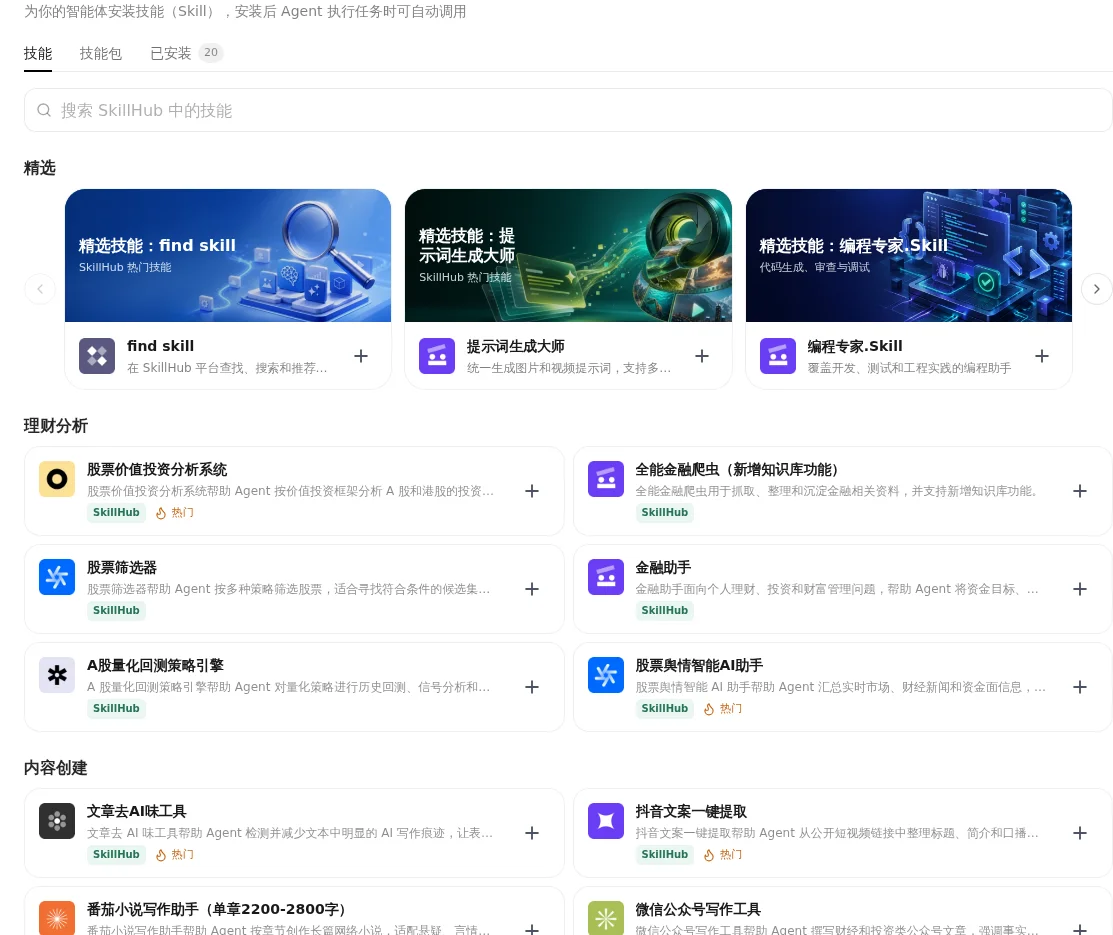Install 股票价值投资分析系统 via plus icon

coord(532,491)
